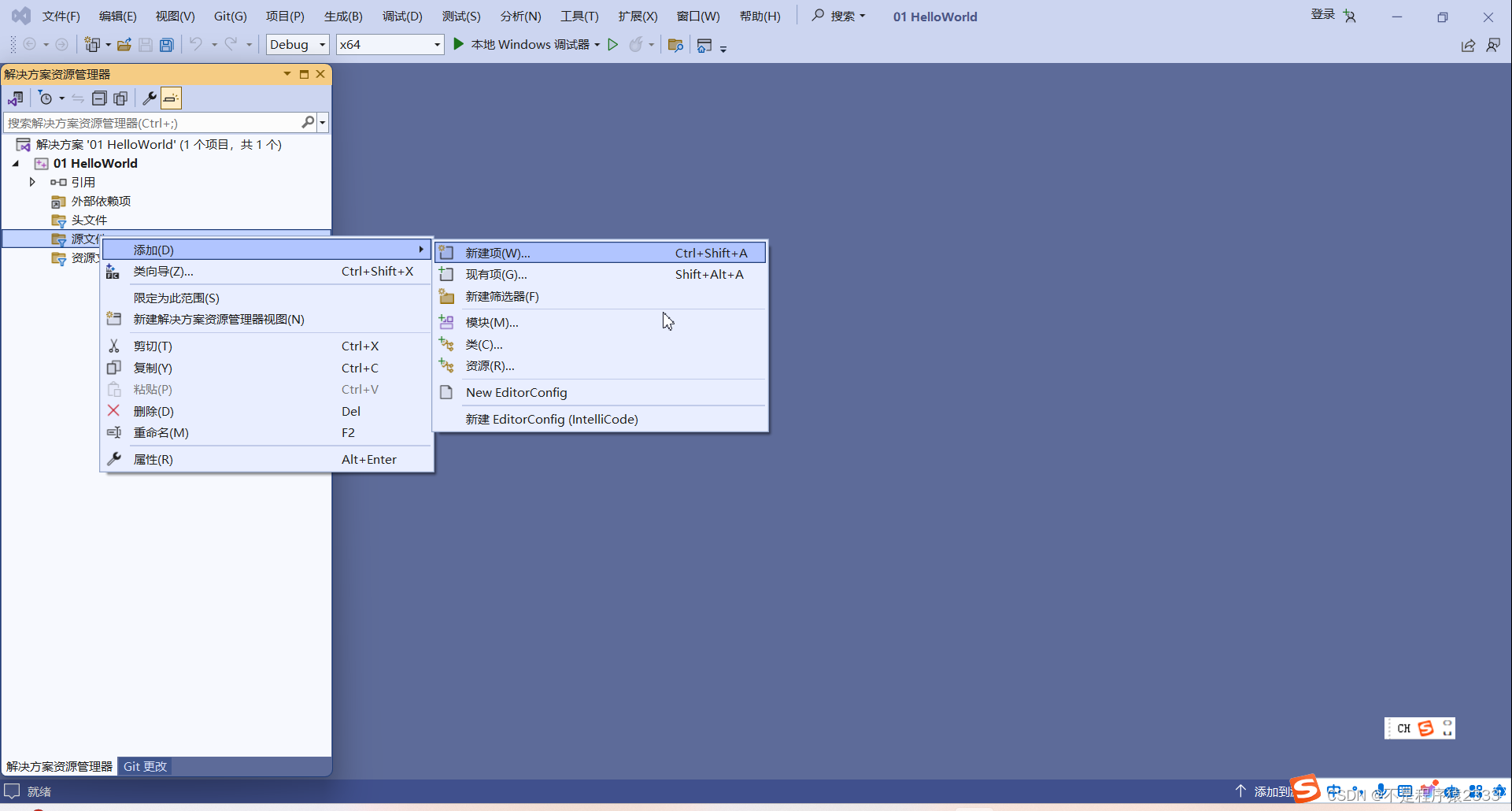Image resolution: width=1512 pixels, height=811 pixels.
Task: Click the Solution Explorer search field
Action: (x=152, y=123)
